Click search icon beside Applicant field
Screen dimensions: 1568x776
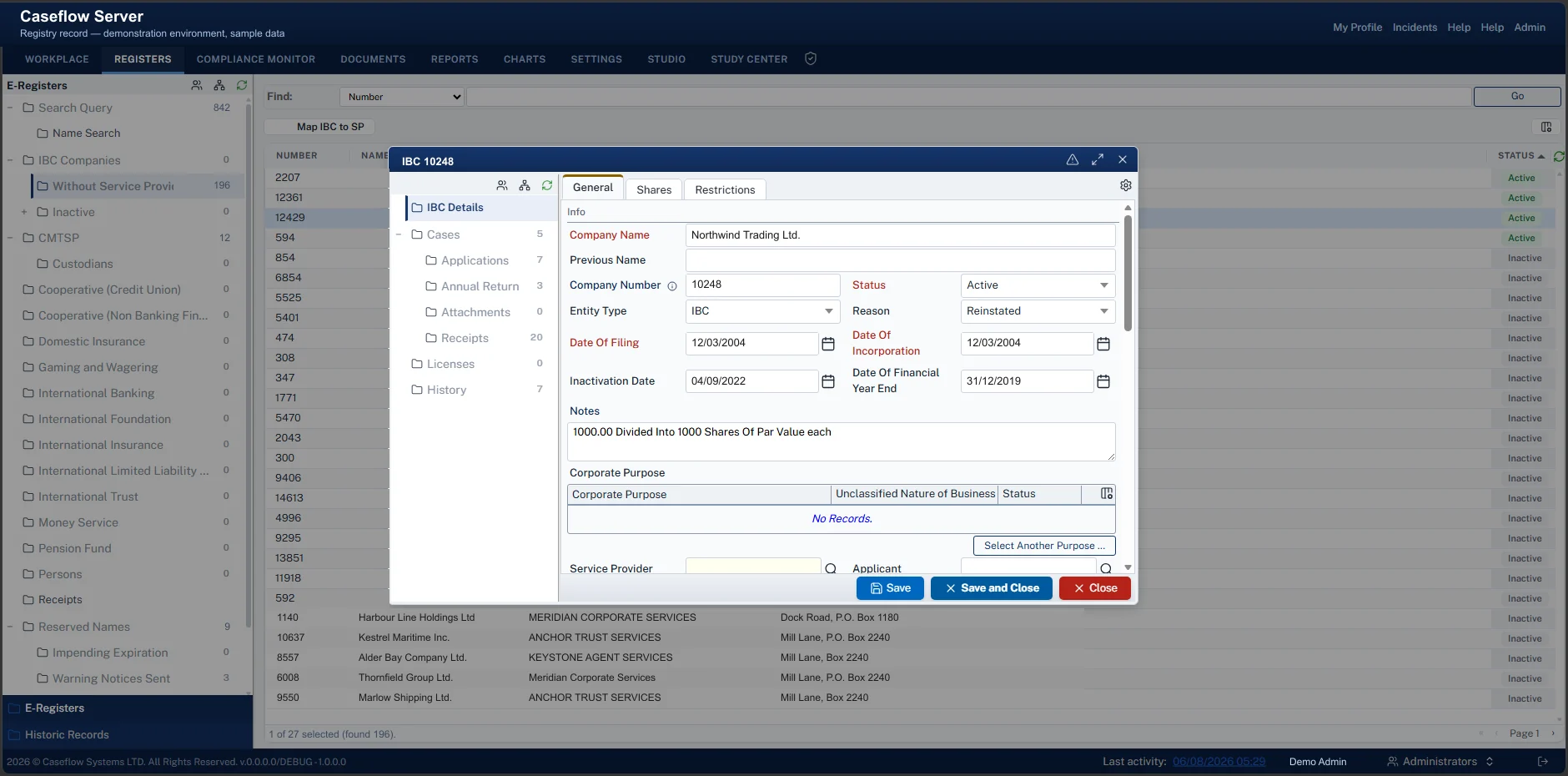click(1106, 569)
